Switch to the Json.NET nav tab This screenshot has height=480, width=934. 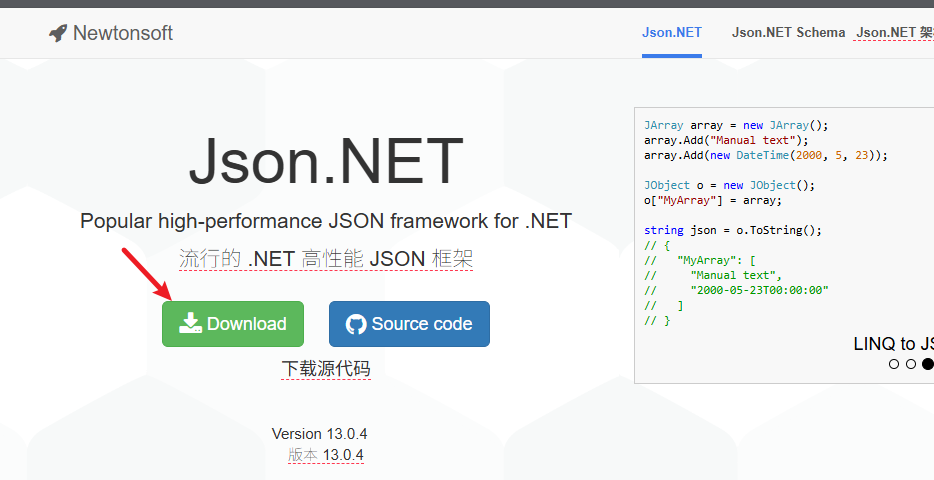pos(671,32)
